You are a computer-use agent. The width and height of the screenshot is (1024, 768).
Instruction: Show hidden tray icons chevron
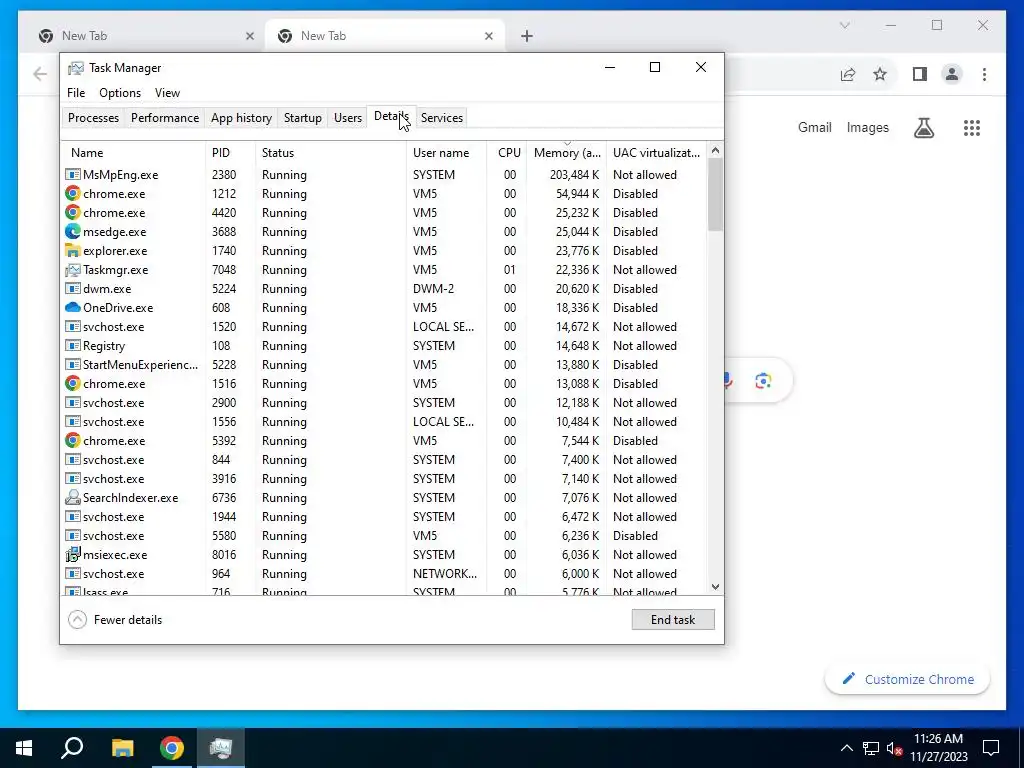pos(846,748)
